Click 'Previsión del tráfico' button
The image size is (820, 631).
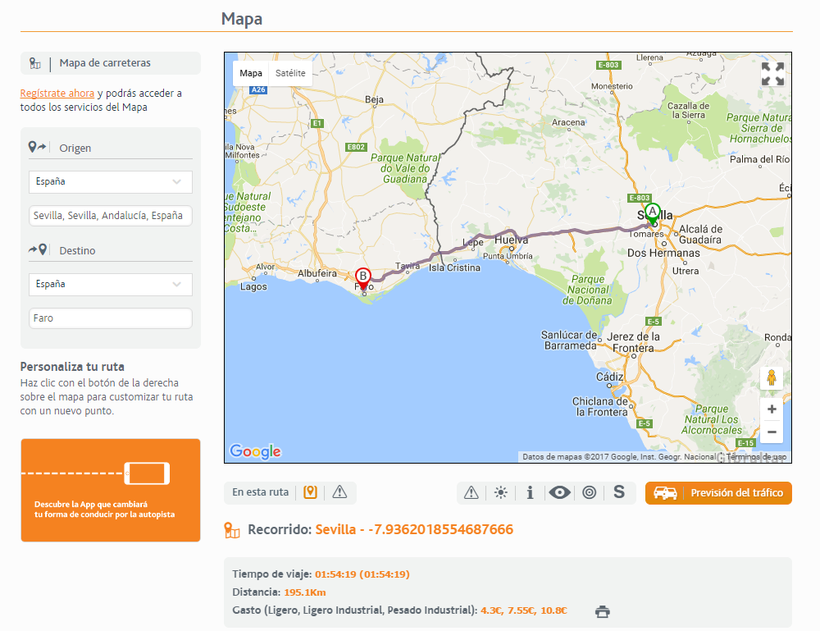pos(718,493)
